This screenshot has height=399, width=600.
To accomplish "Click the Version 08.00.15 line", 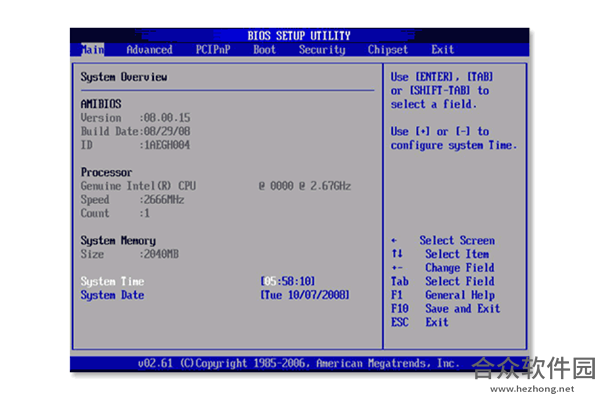I will (x=135, y=118).
